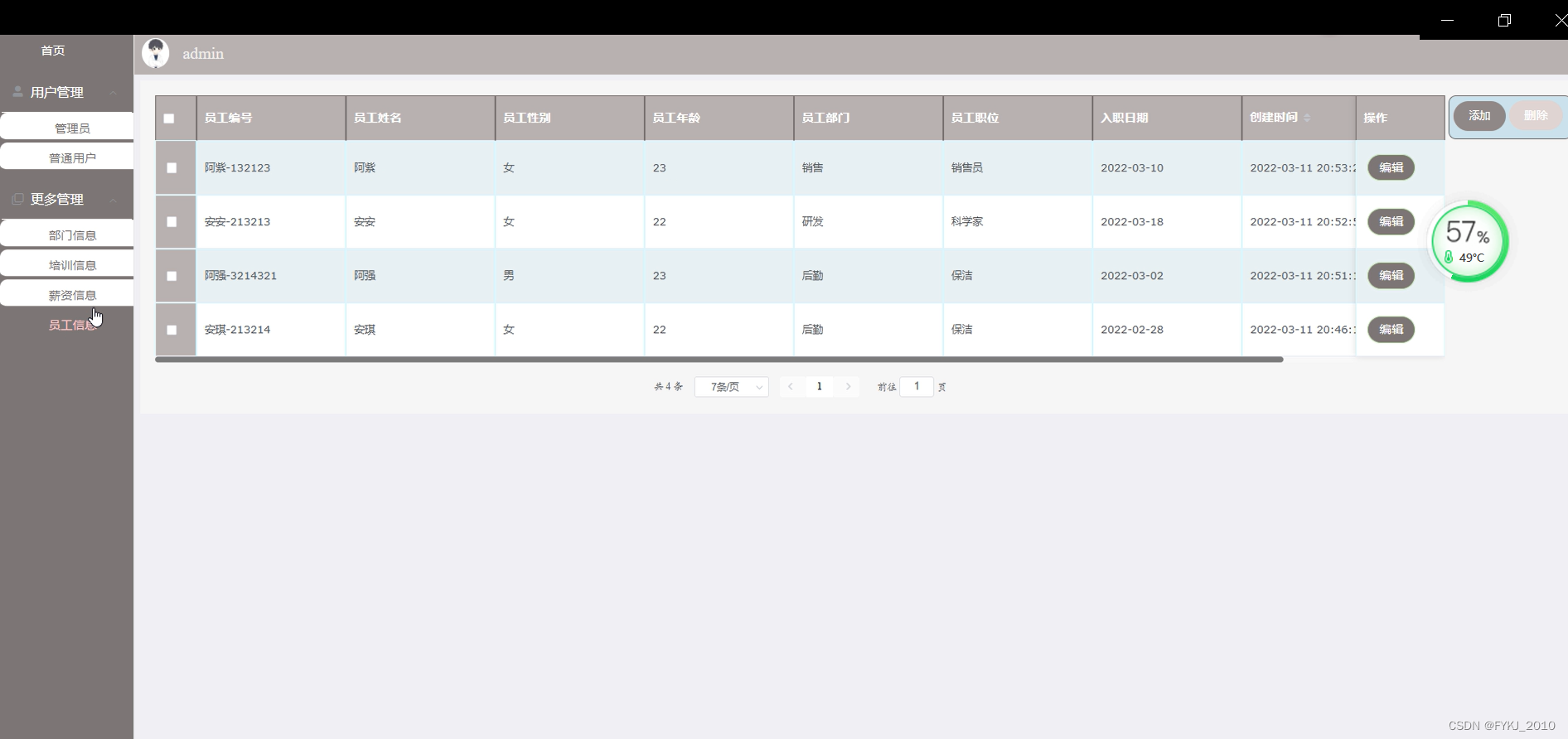The height and width of the screenshot is (739, 1568).
Task: Open the 普通用户 menu item
Action: (67, 157)
